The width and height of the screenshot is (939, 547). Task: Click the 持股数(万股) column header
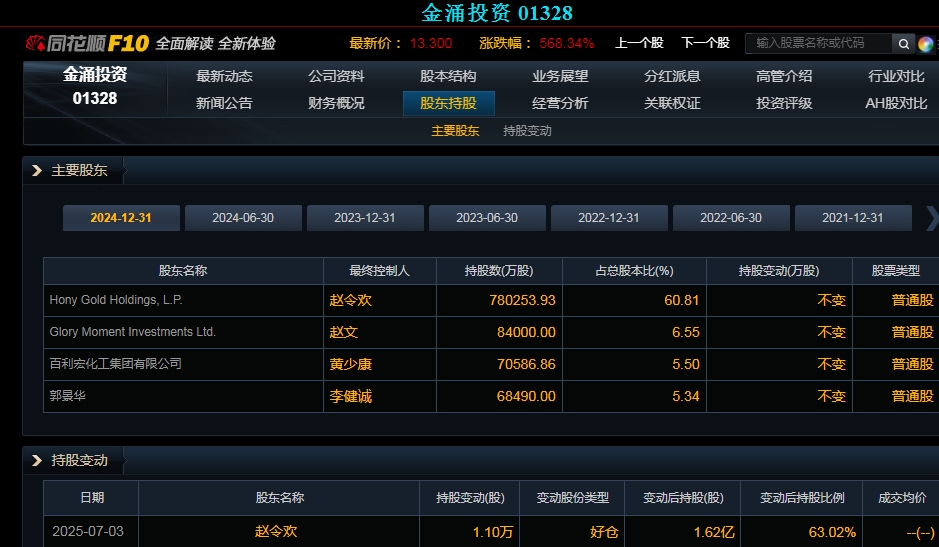(499, 271)
